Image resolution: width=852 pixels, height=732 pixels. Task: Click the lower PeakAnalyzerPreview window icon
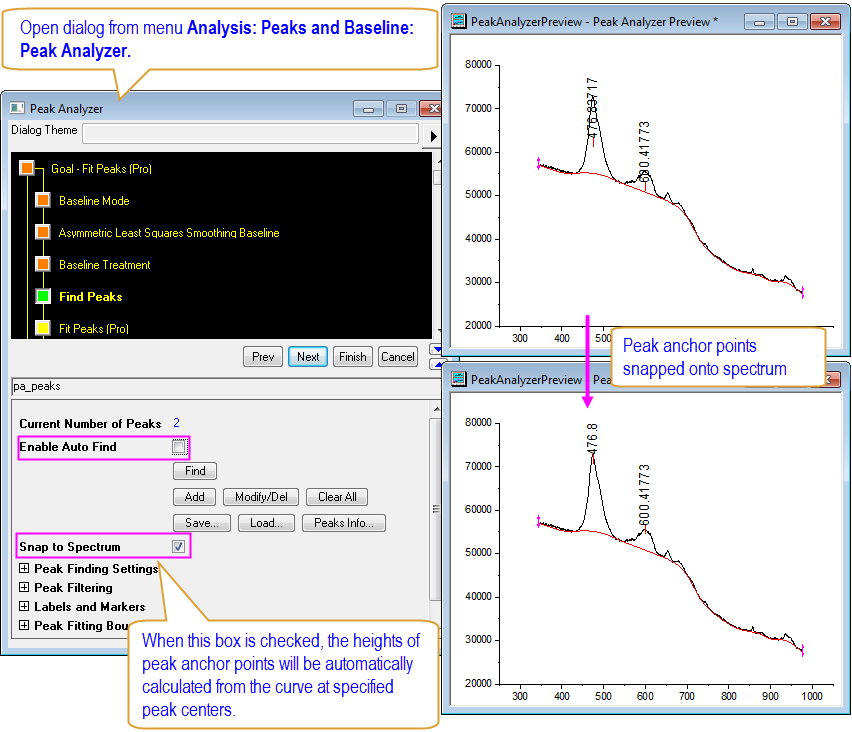click(x=459, y=379)
